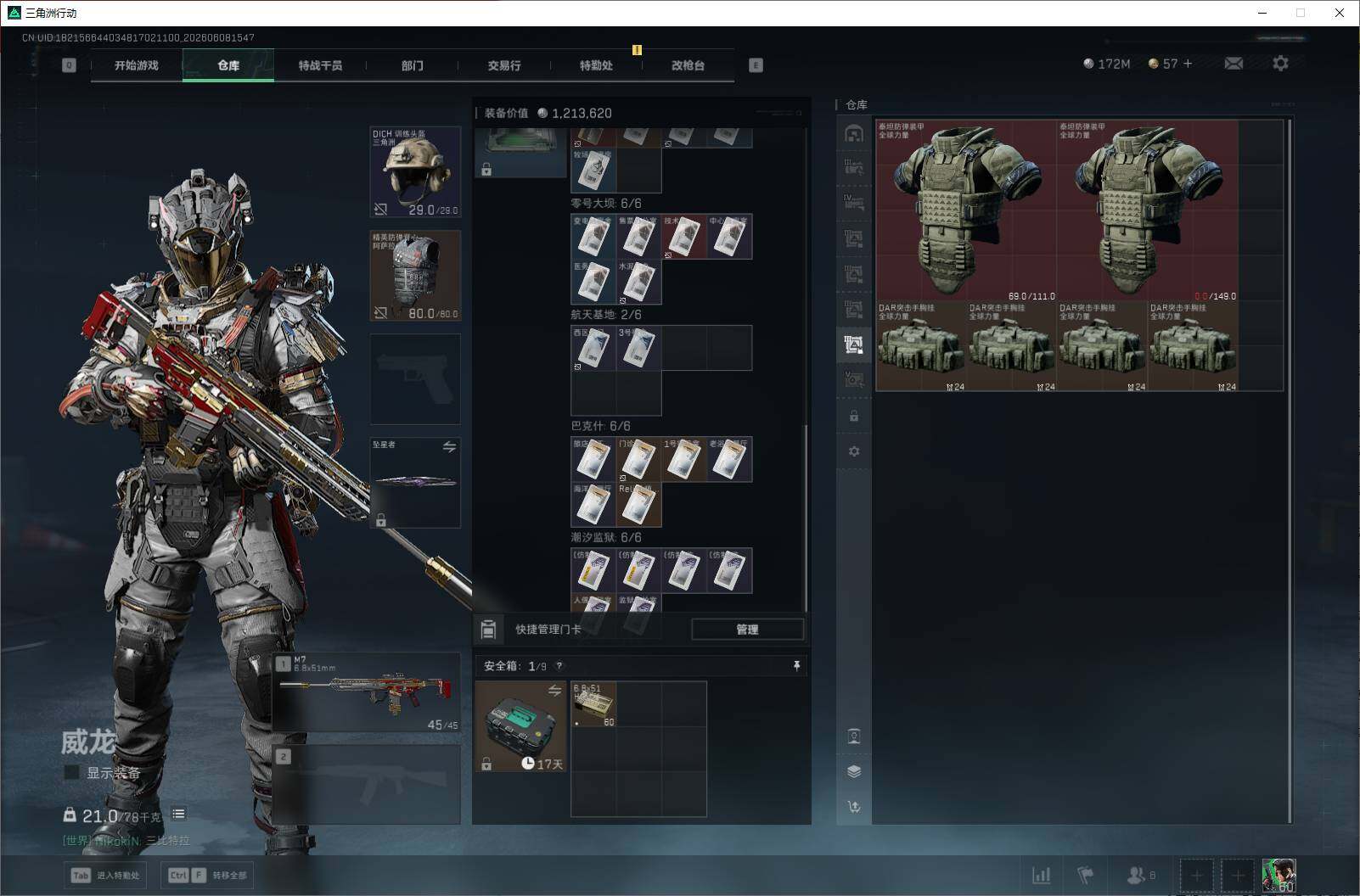1360x896 pixels.
Task: Click the carry weight 21.0/78千克 readout
Action: (x=114, y=816)
